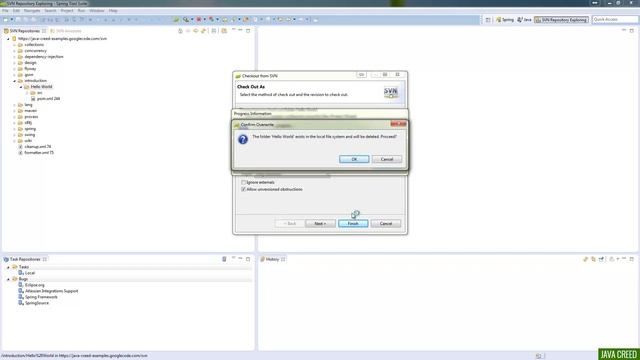The height and width of the screenshot is (360, 640).
Task: Select Atlassian Integrations Support repository
Action: point(51,291)
